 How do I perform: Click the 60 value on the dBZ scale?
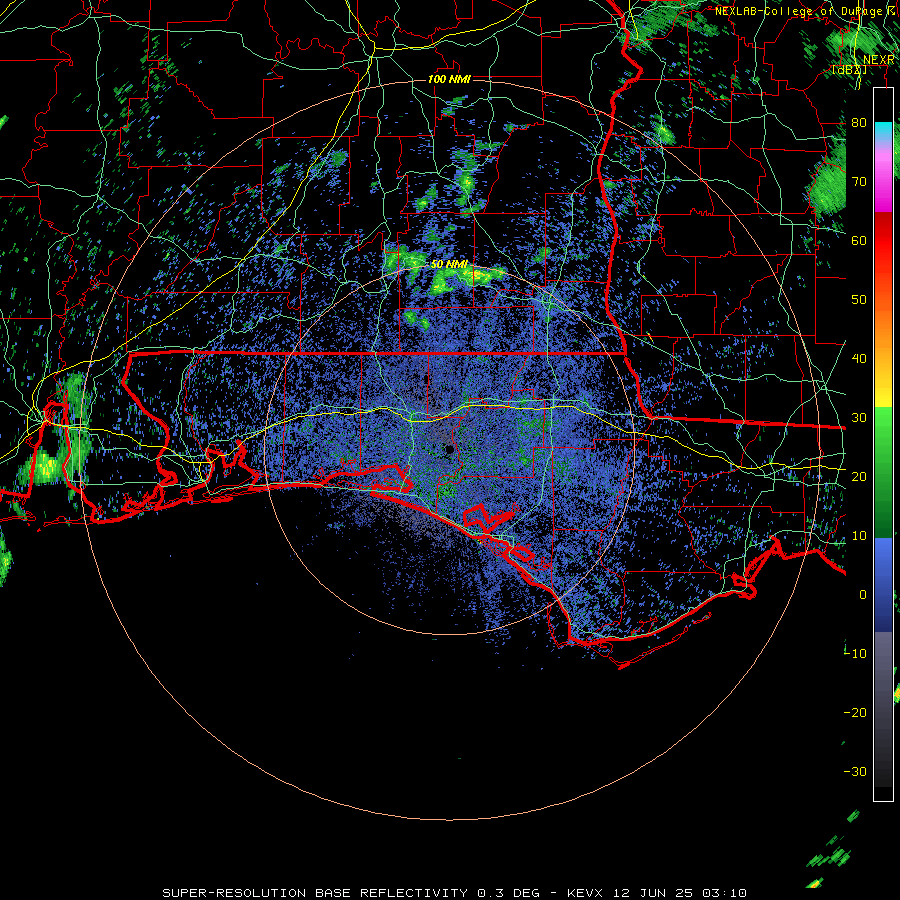coord(859,240)
